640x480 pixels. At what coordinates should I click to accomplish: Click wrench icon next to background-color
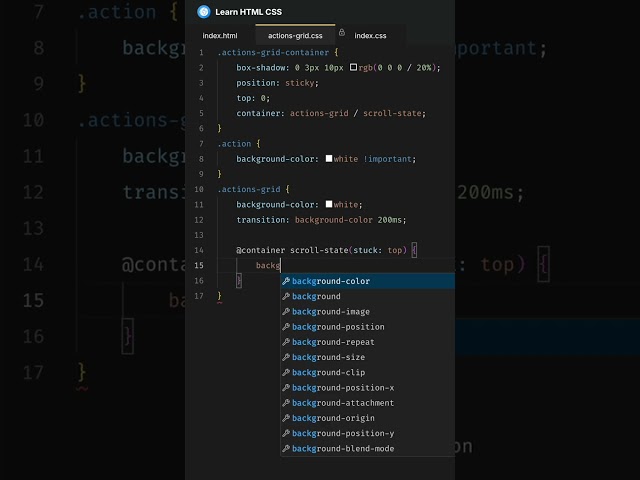(x=286, y=281)
